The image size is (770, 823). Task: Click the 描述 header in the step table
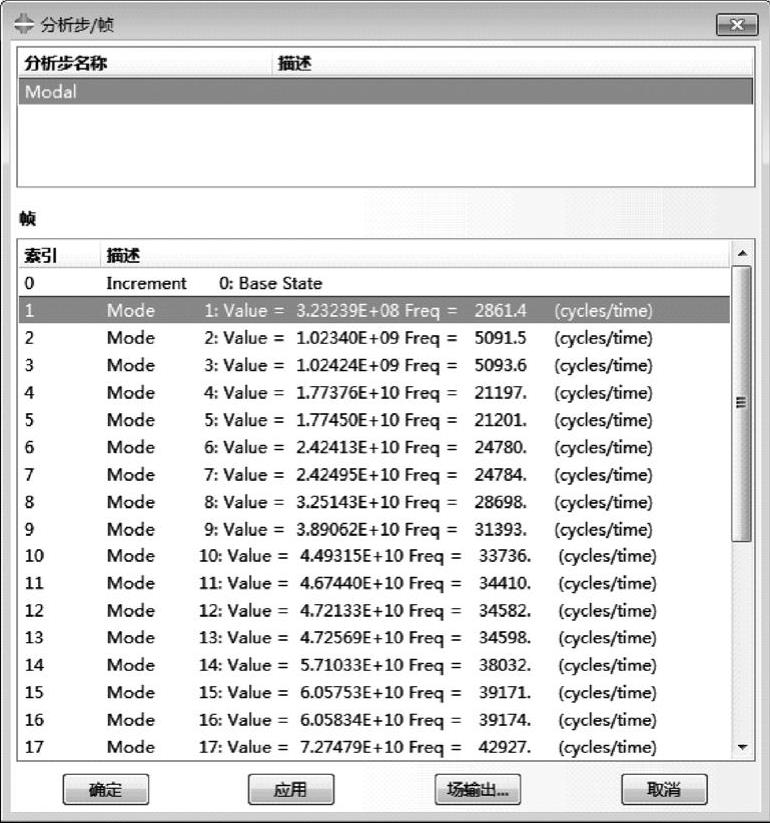pyautogui.click(x=512, y=63)
